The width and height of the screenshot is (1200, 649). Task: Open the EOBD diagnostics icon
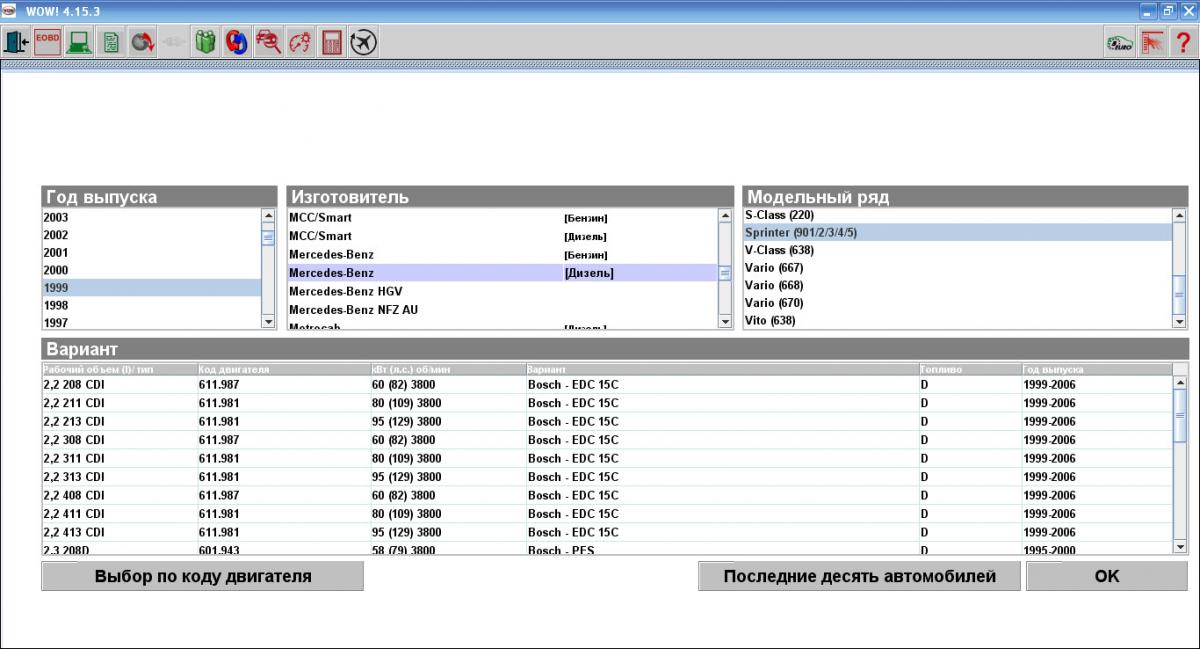47,42
